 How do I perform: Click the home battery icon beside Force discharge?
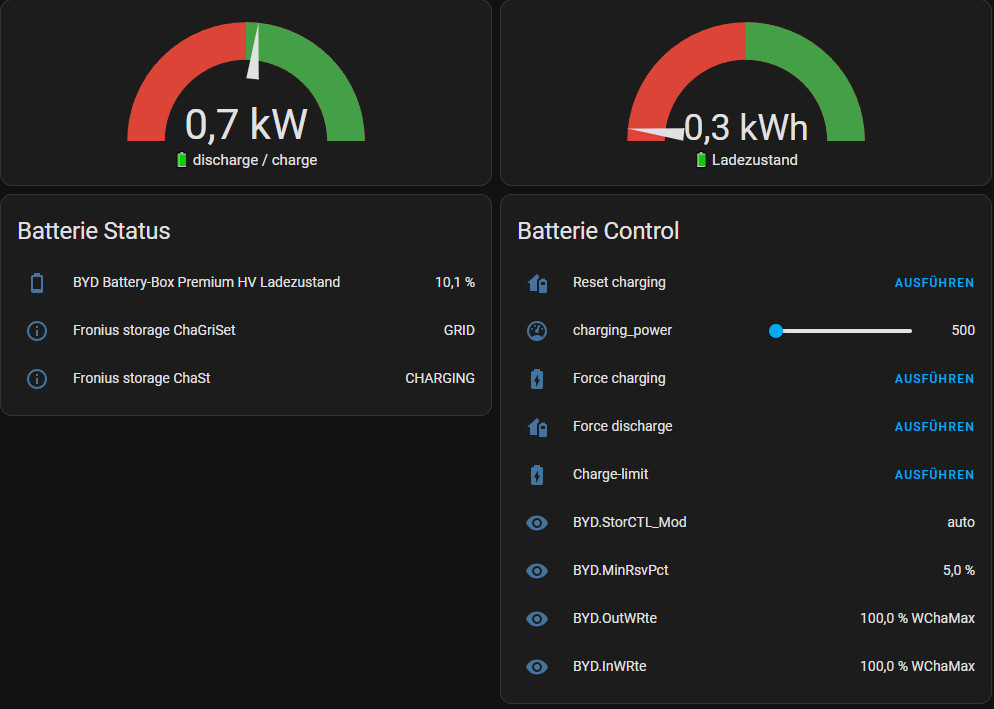(537, 427)
